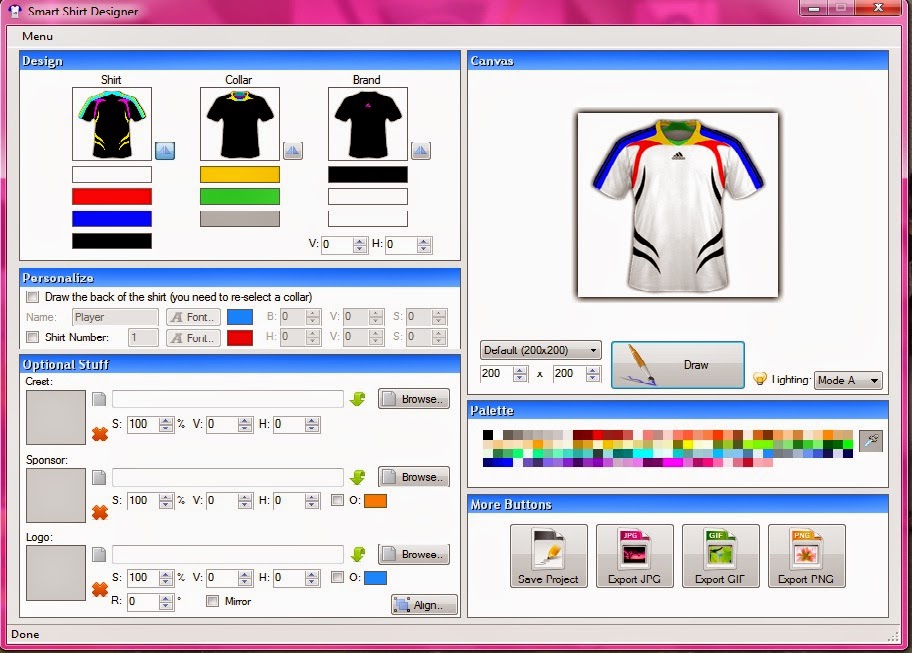Click Save Project button
The width and height of the screenshot is (912, 653).
[548, 556]
